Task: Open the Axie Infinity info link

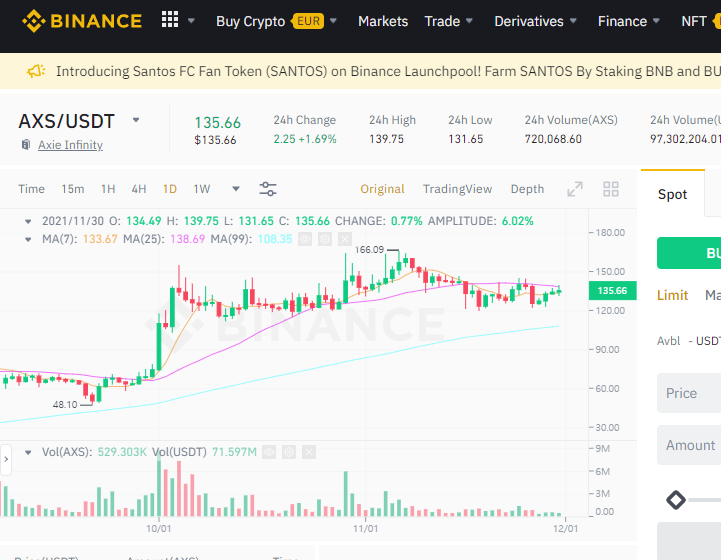Action: tap(70, 145)
